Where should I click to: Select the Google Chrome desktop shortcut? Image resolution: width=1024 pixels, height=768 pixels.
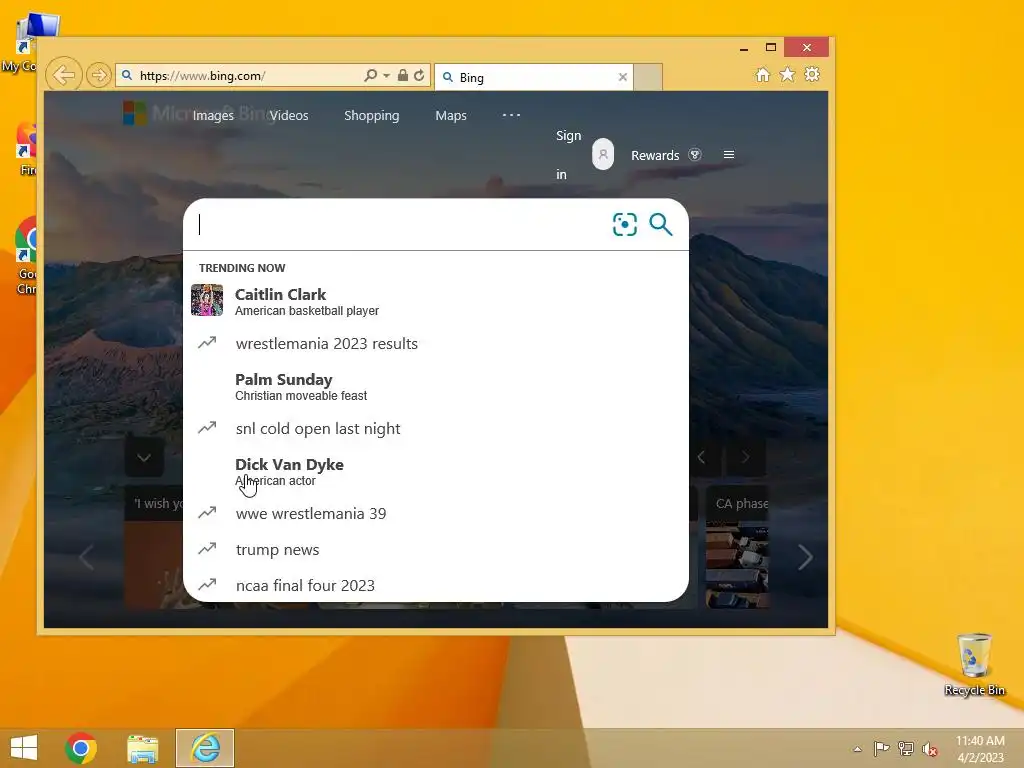click(x=26, y=255)
